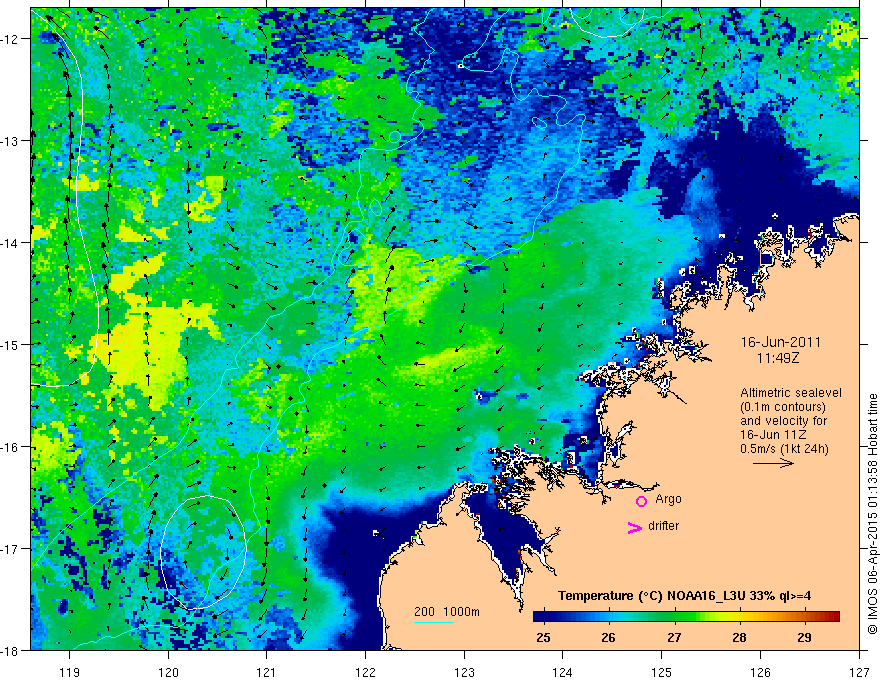This screenshot has height=680, width=880.
Task: Click the latitude axis label '-16'
Action: pyautogui.click(x=11, y=447)
